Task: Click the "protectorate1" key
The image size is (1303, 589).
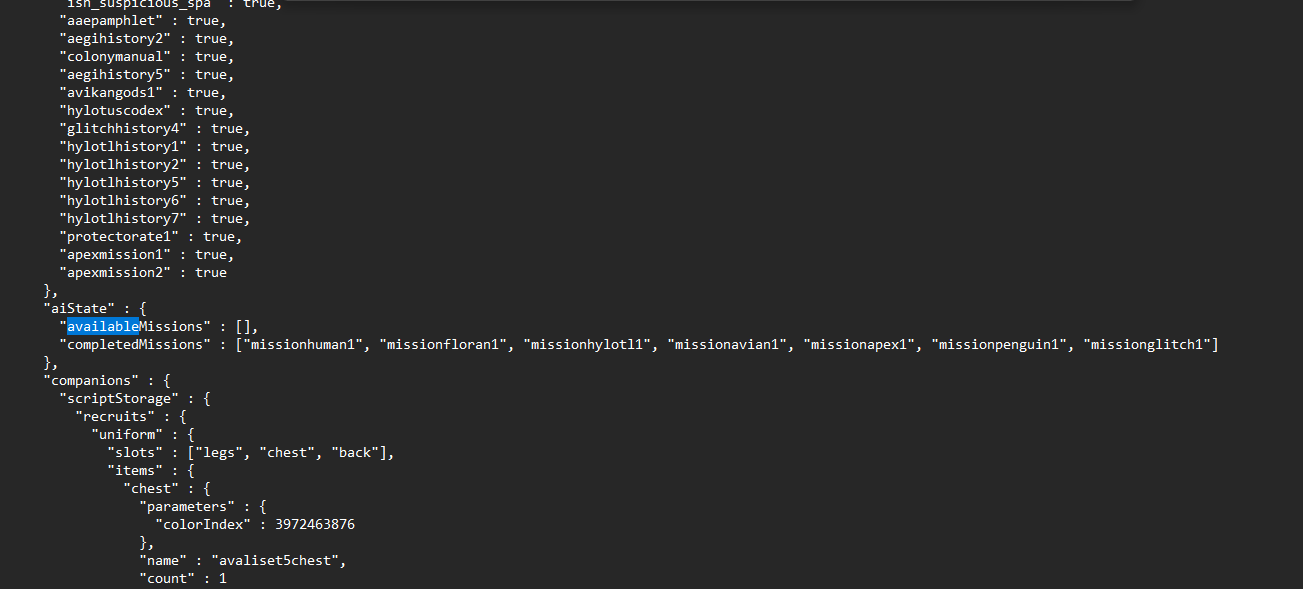Action: click(122, 237)
